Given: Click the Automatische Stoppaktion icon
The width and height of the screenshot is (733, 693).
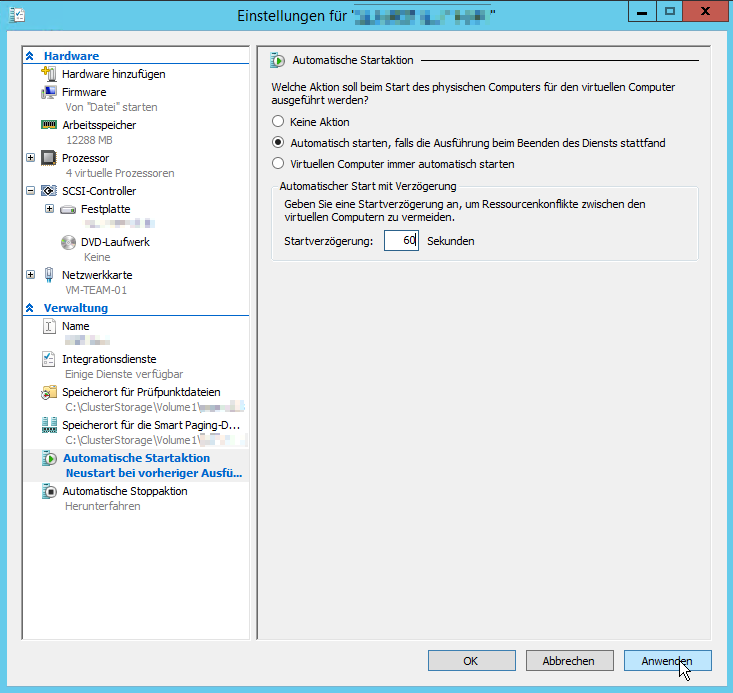Looking at the screenshot, I should pyautogui.click(x=49, y=491).
